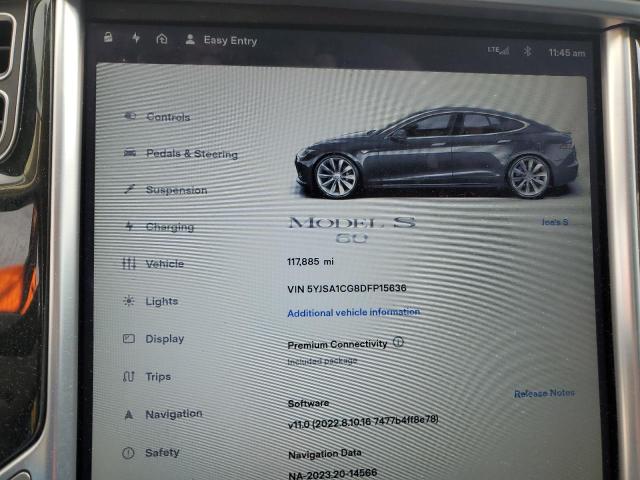
Task: Tap the Premium Connectivity label
Action: (337, 344)
